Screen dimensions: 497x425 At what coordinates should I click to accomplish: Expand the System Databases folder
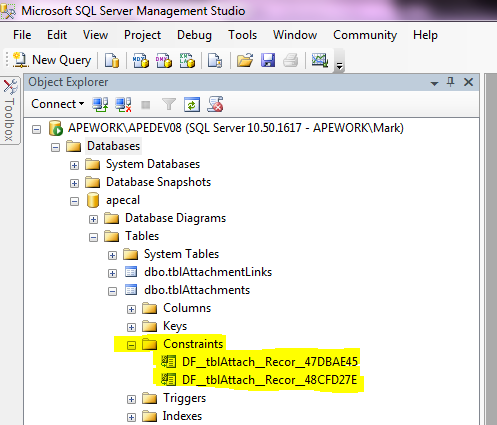[x=74, y=165]
